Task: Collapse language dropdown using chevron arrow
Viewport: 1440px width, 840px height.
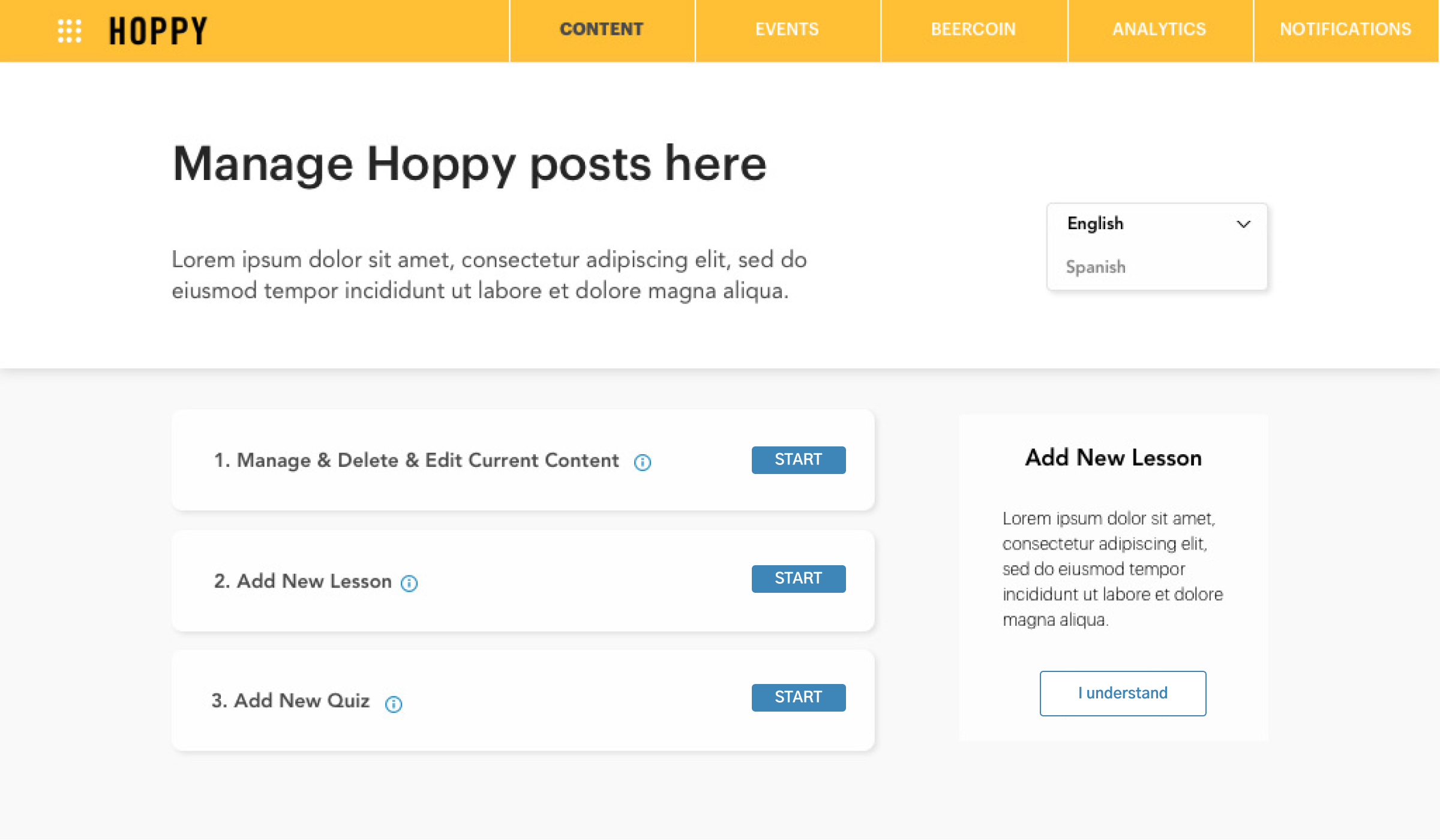Action: click(x=1244, y=224)
